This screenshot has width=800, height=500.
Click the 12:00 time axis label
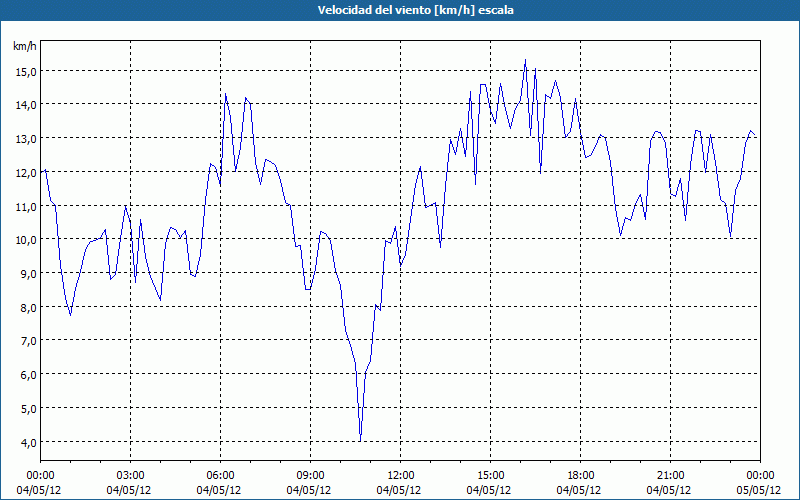(401, 476)
